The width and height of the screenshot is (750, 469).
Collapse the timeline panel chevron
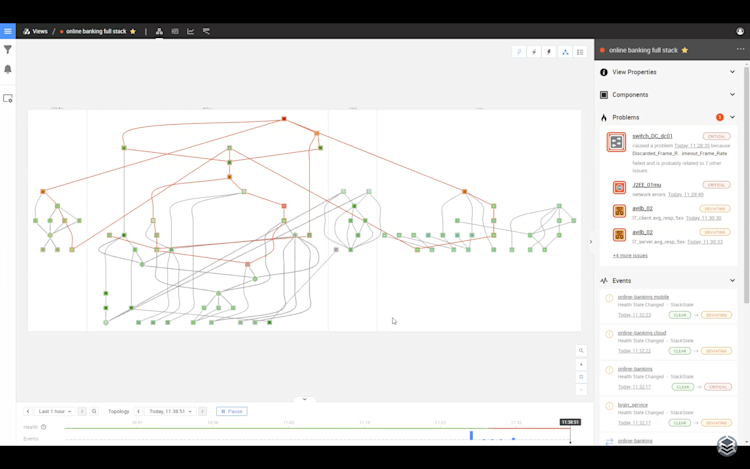click(304, 399)
